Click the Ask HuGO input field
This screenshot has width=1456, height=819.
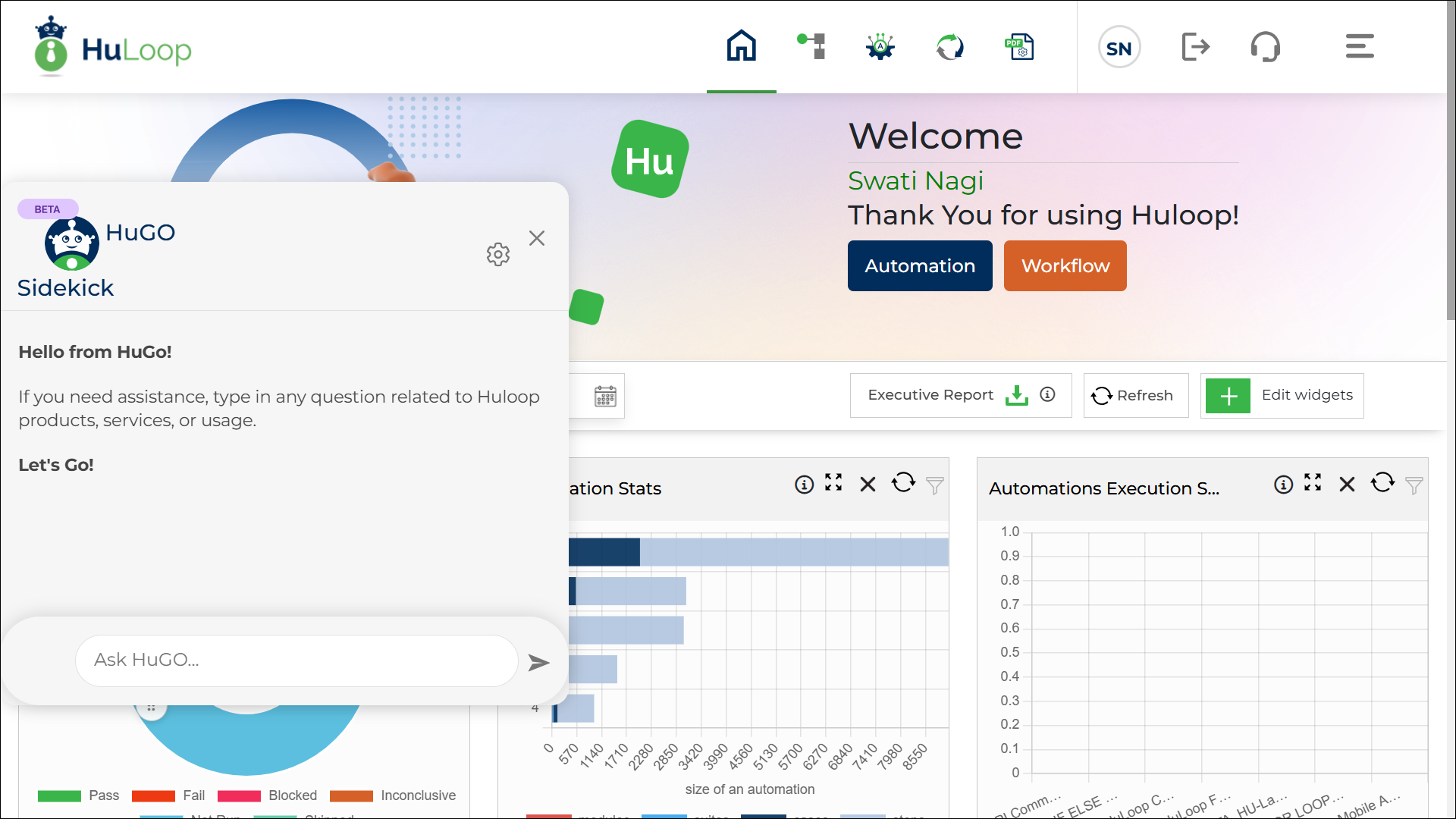tap(296, 661)
